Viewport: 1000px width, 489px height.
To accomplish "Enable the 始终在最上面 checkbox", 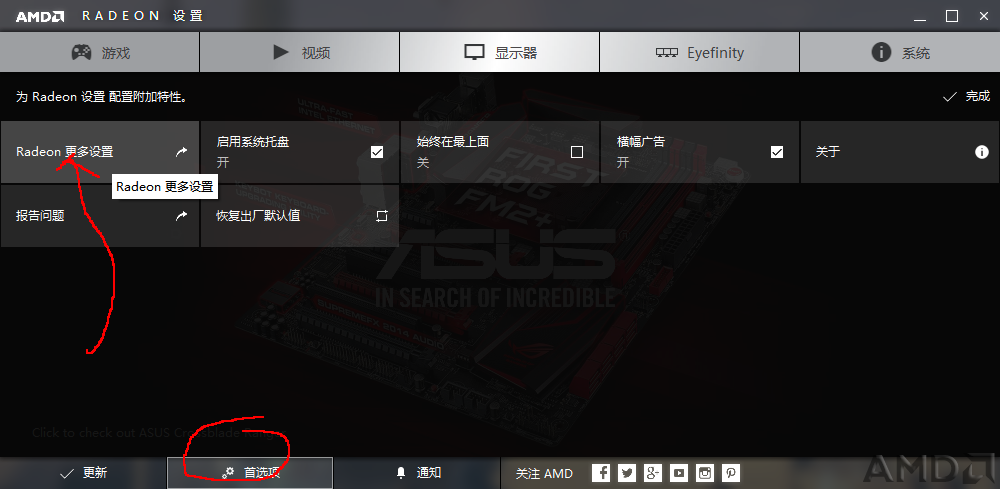I will pyautogui.click(x=577, y=152).
